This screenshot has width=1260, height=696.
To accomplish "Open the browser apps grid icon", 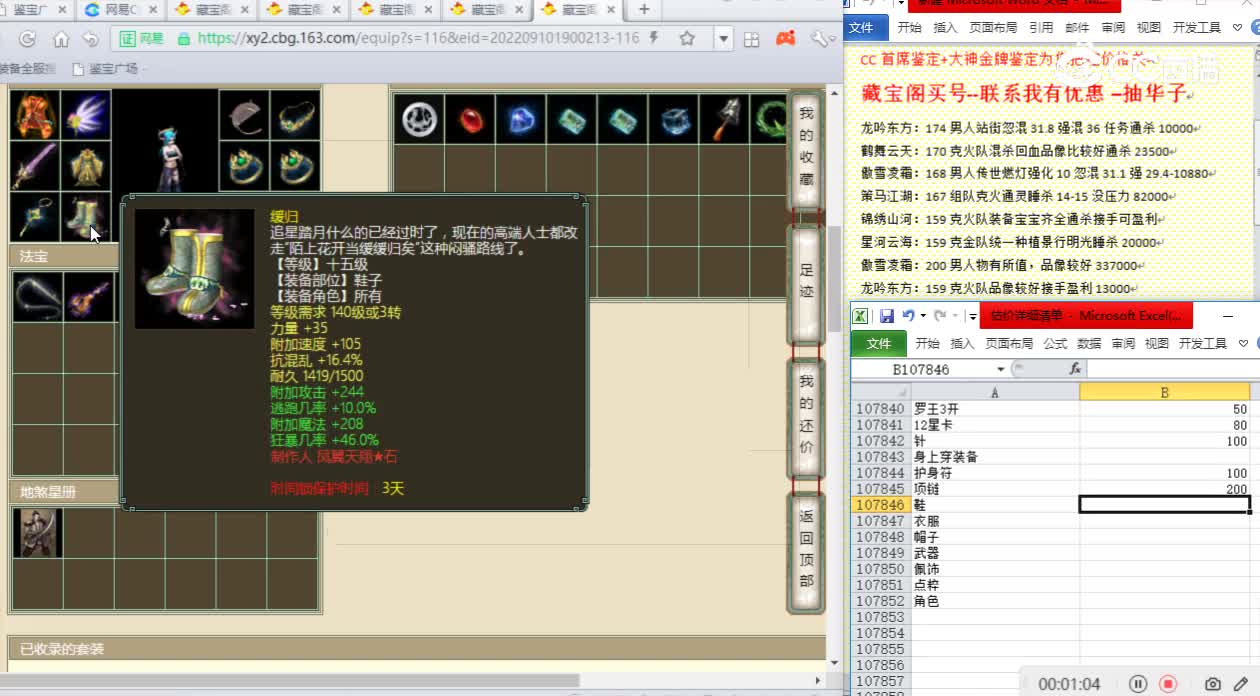I will tap(752, 39).
